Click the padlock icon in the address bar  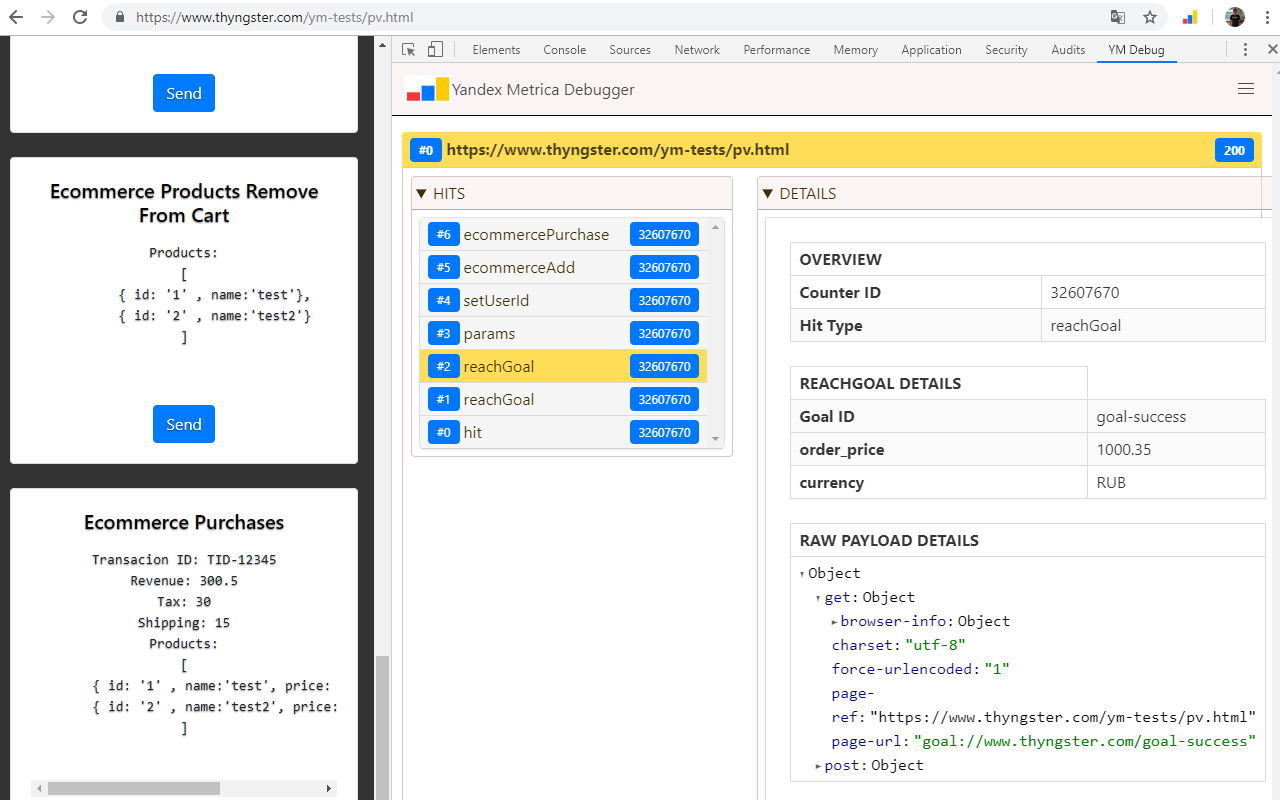pyautogui.click(x=120, y=17)
